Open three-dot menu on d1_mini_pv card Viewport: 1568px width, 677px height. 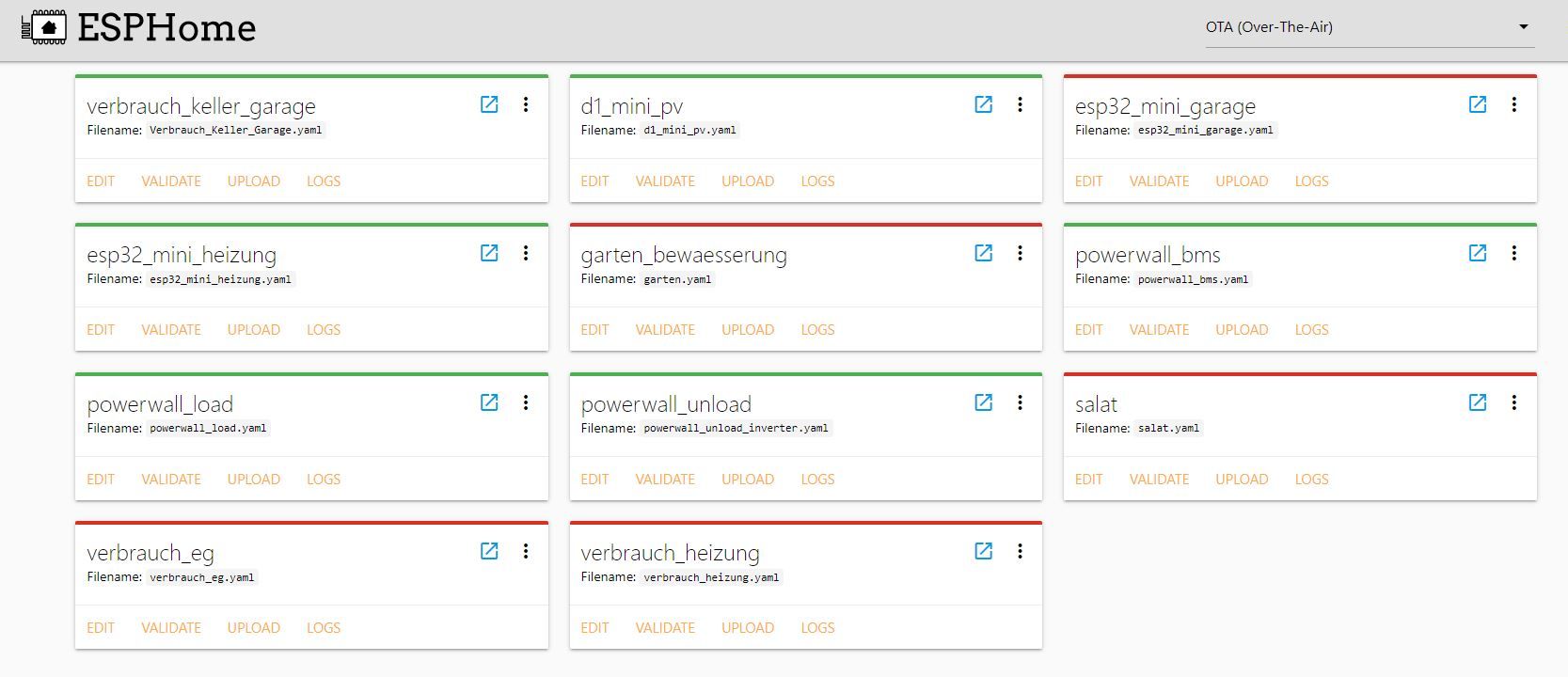(x=1020, y=104)
